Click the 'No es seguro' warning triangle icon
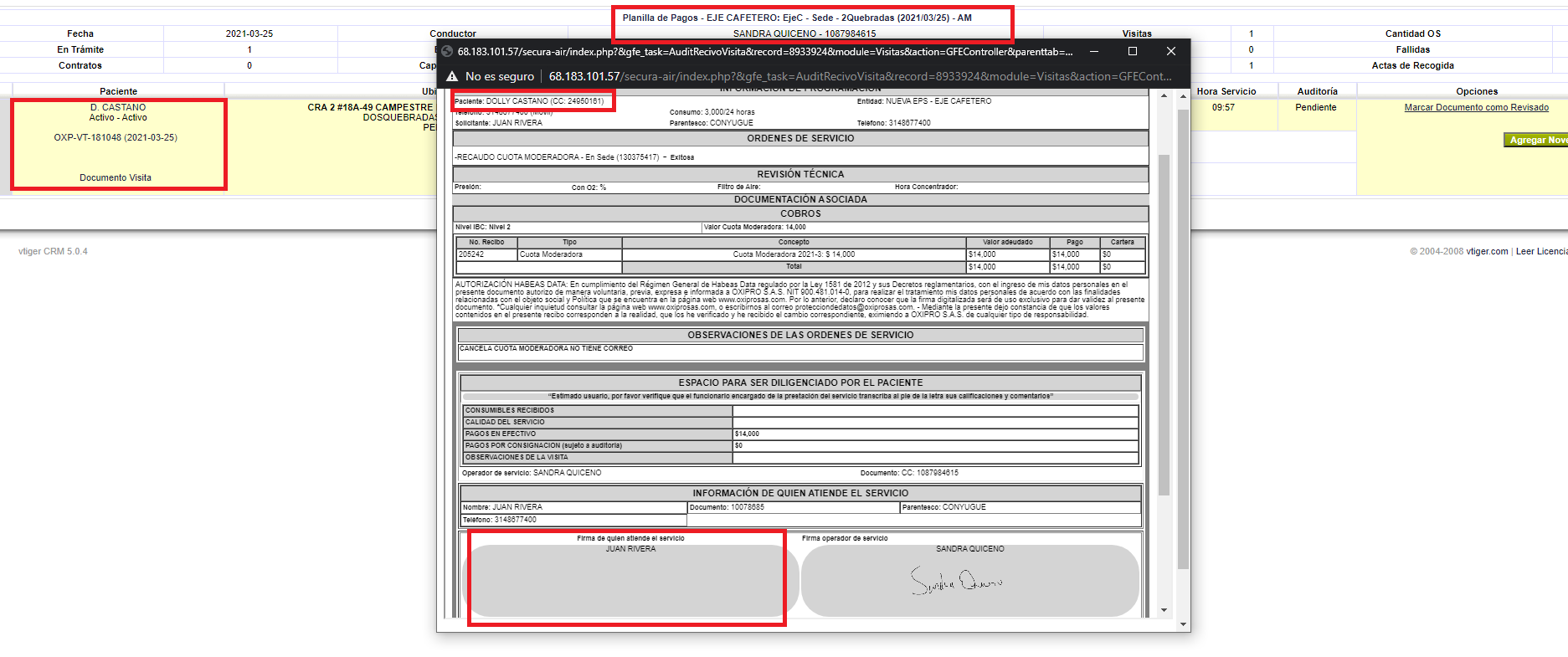Screen dimensions: 1568x657 [x=452, y=76]
